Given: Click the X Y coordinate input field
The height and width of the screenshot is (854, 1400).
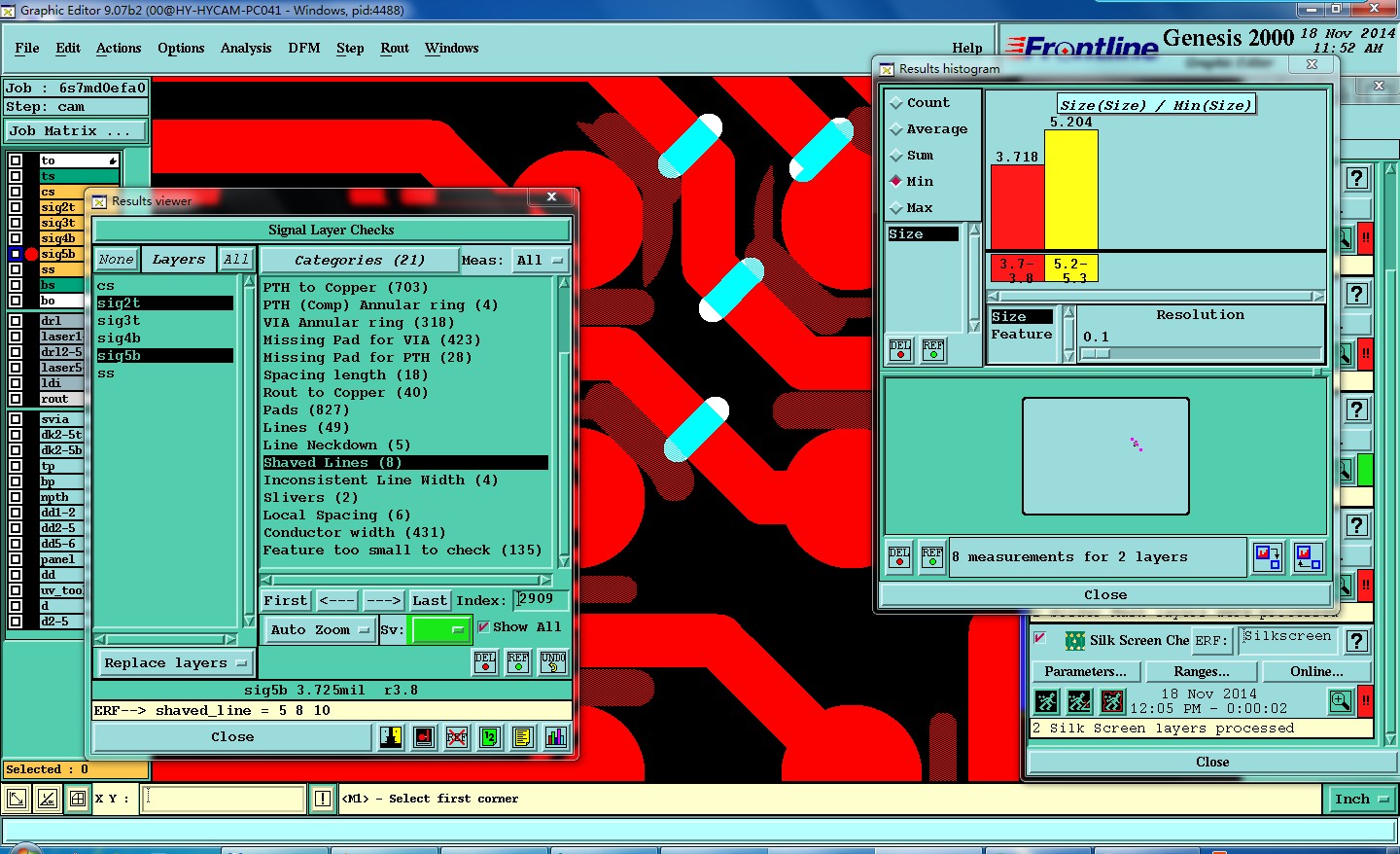Looking at the screenshot, I should 225,800.
